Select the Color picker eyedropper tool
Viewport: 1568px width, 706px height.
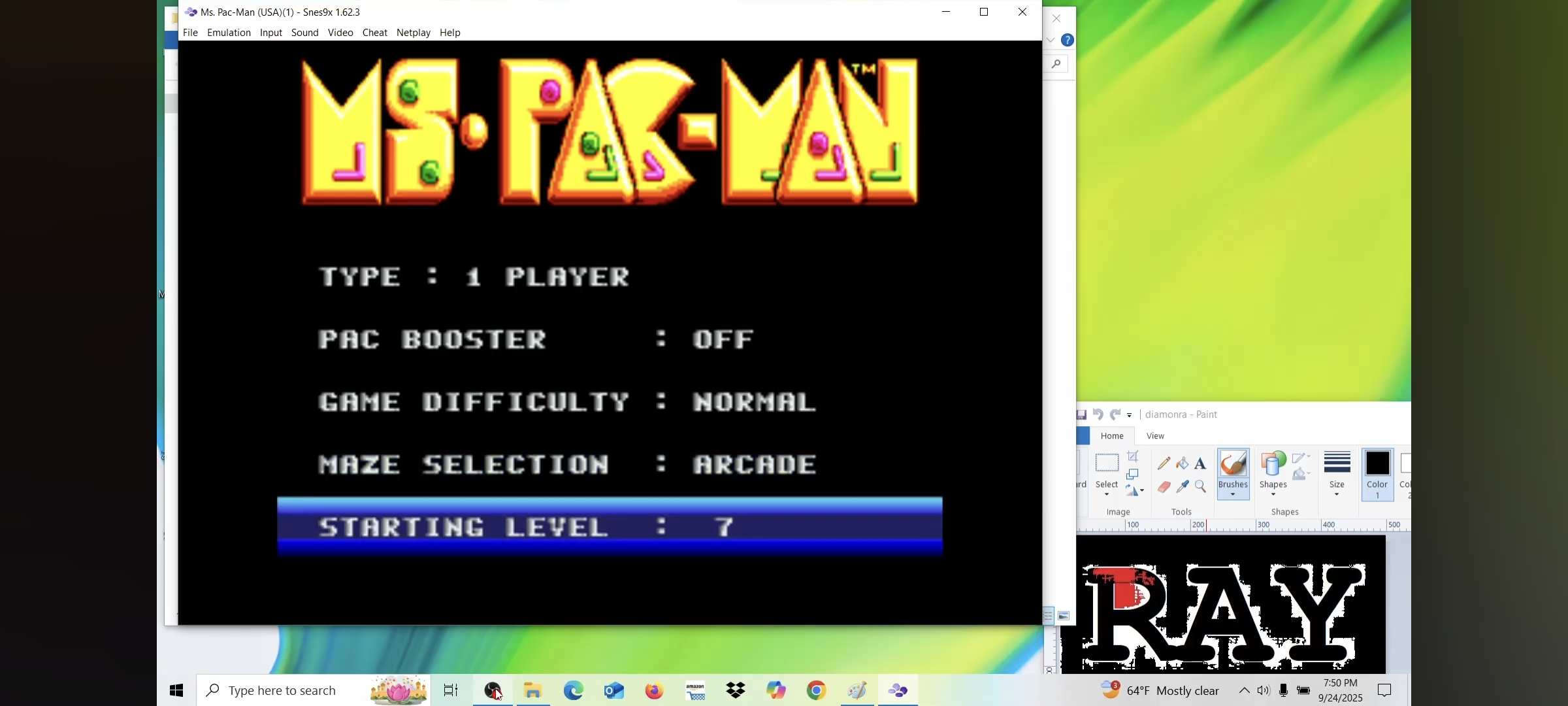[1183, 487]
